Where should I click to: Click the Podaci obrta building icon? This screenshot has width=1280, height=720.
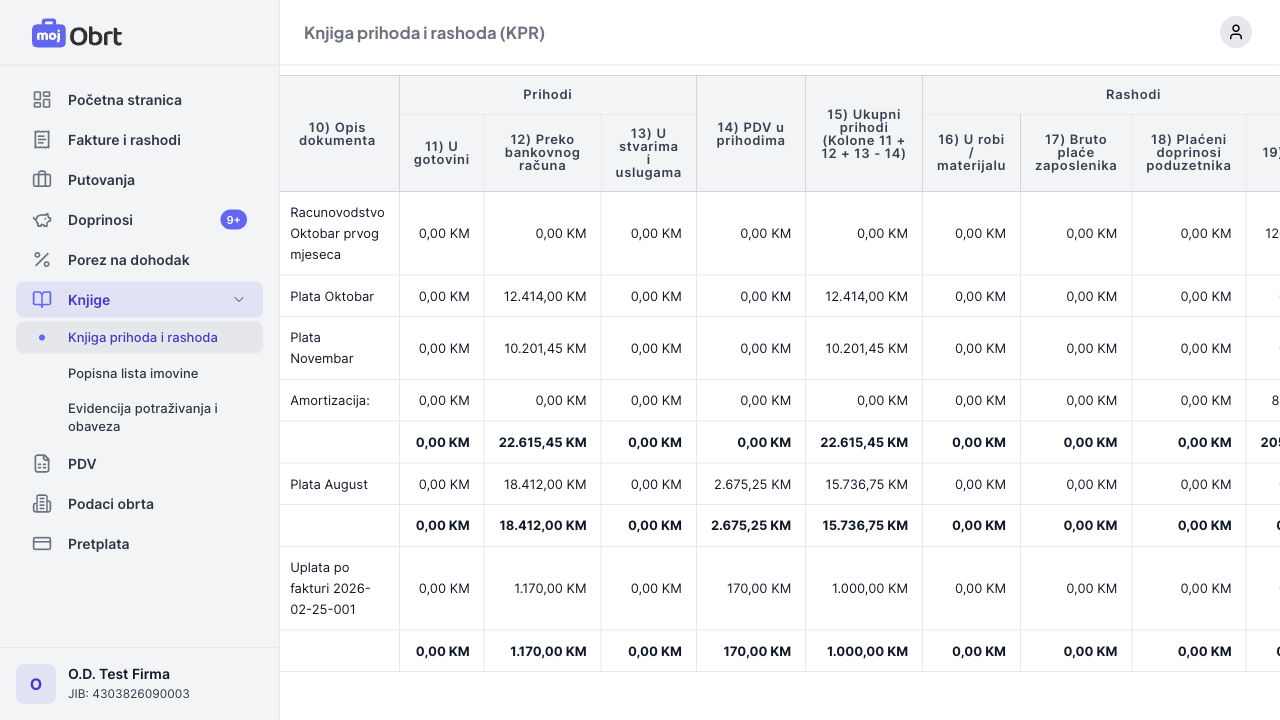[42, 504]
